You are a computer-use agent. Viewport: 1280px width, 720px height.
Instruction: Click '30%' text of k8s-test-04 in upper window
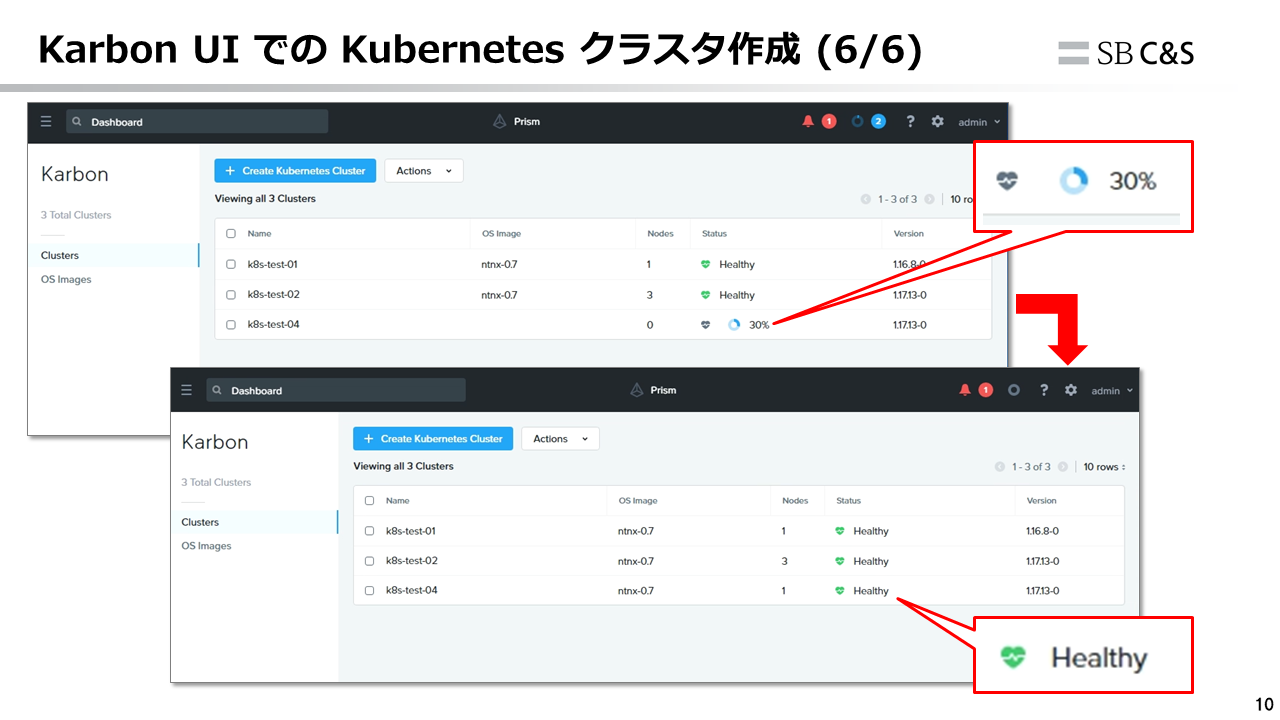[759, 325]
